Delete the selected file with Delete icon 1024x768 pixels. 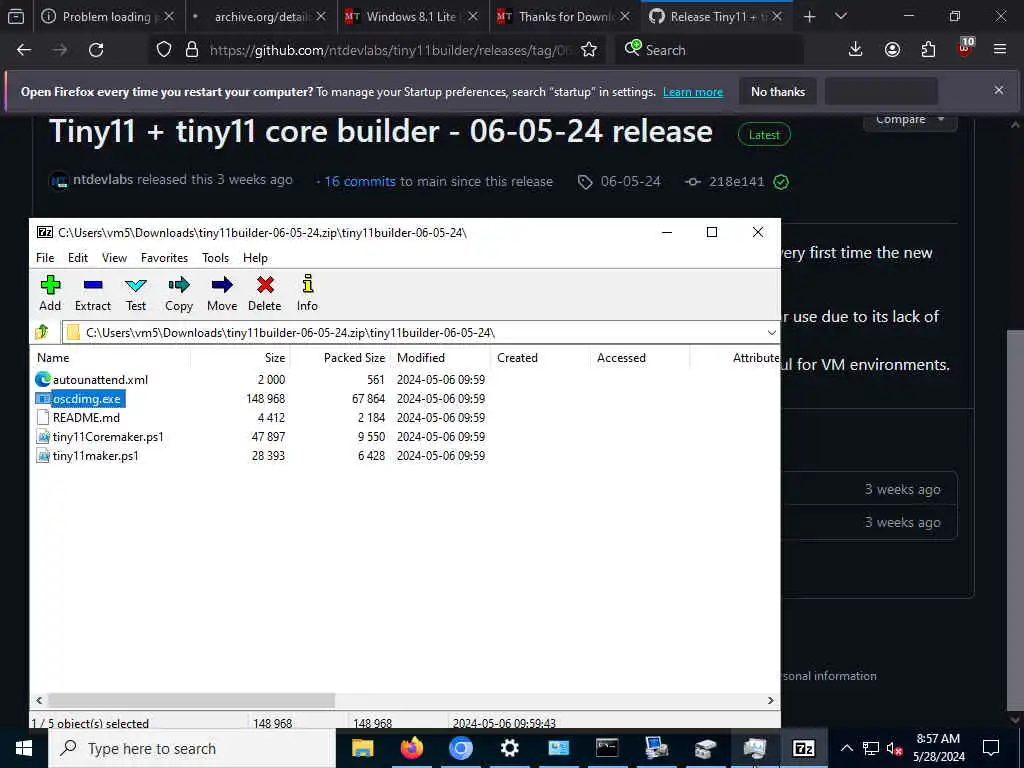tap(264, 293)
